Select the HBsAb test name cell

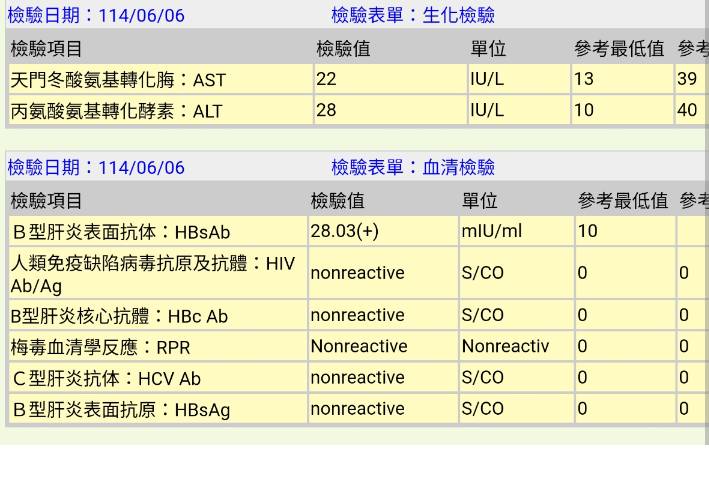(120, 232)
